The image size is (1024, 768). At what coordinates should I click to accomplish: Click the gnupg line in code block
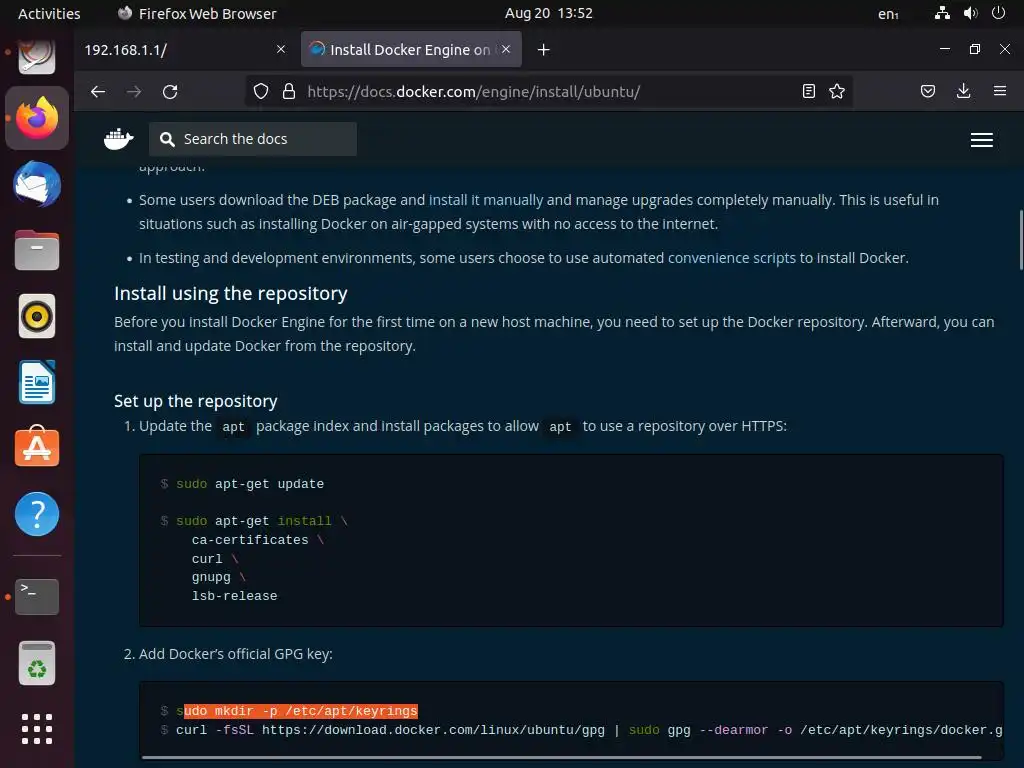pyautogui.click(x=211, y=577)
